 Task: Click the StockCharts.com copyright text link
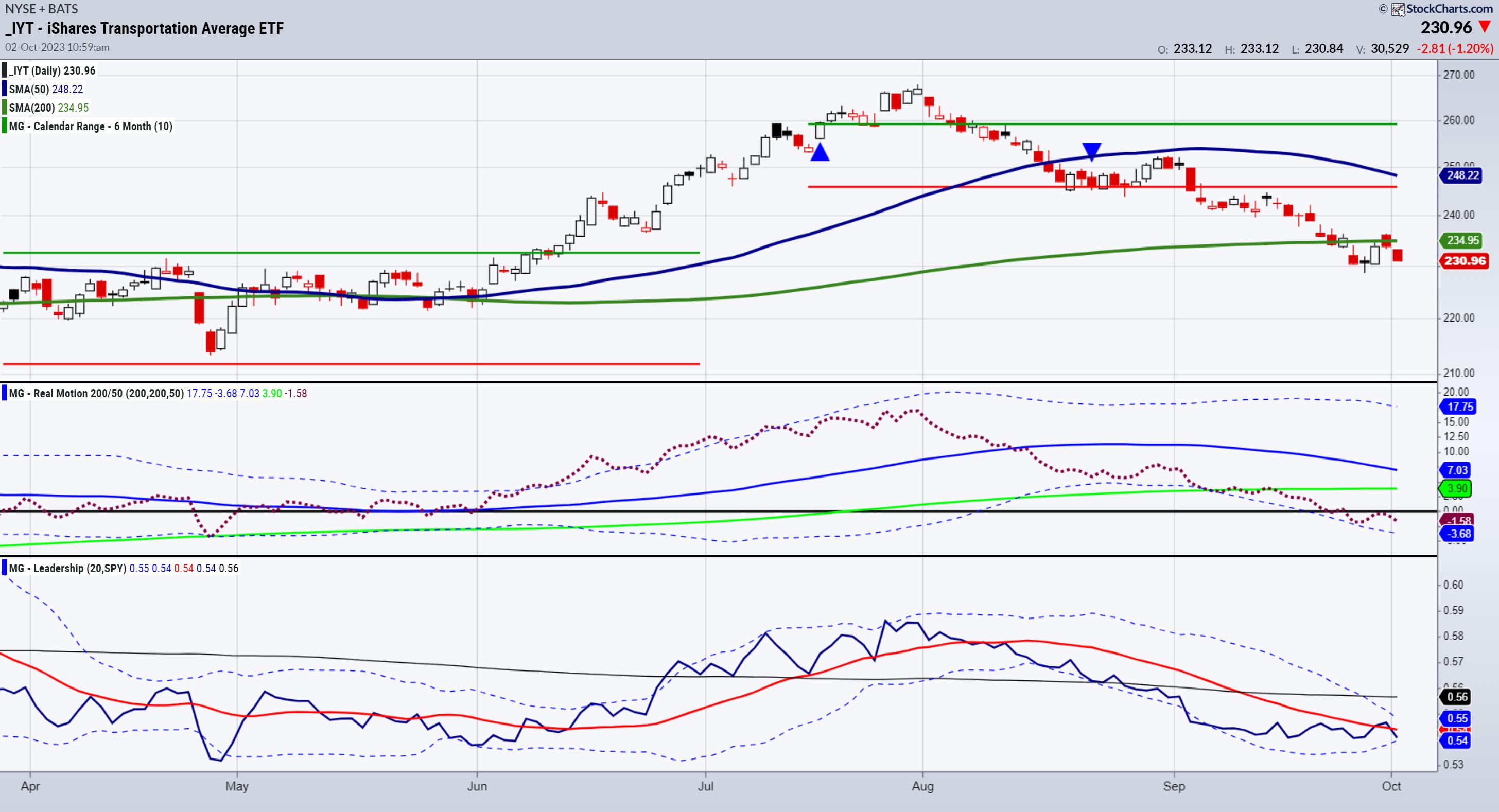(x=1449, y=9)
